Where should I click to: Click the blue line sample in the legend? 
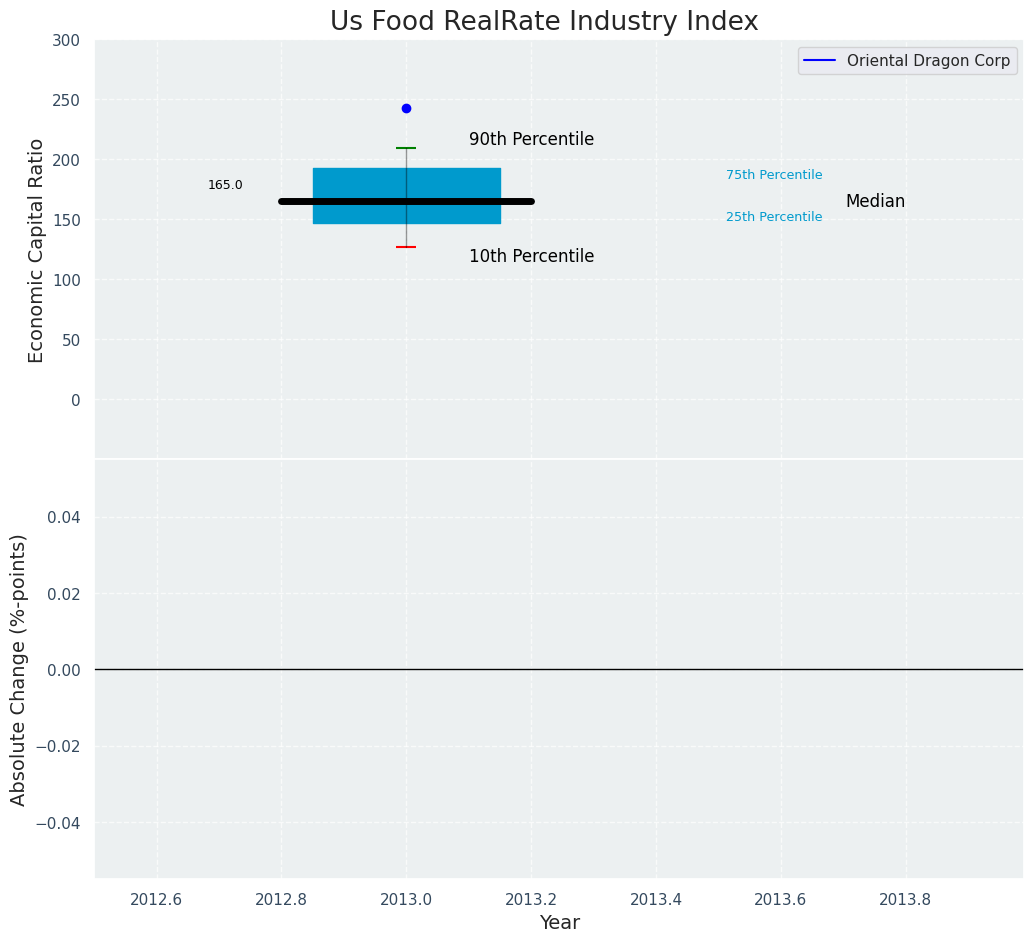(x=820, y=61)
